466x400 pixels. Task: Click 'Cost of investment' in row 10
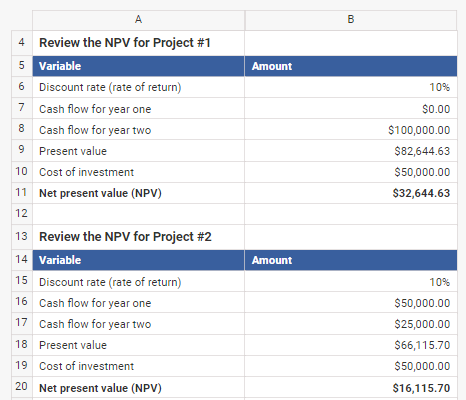click(138, 172)
